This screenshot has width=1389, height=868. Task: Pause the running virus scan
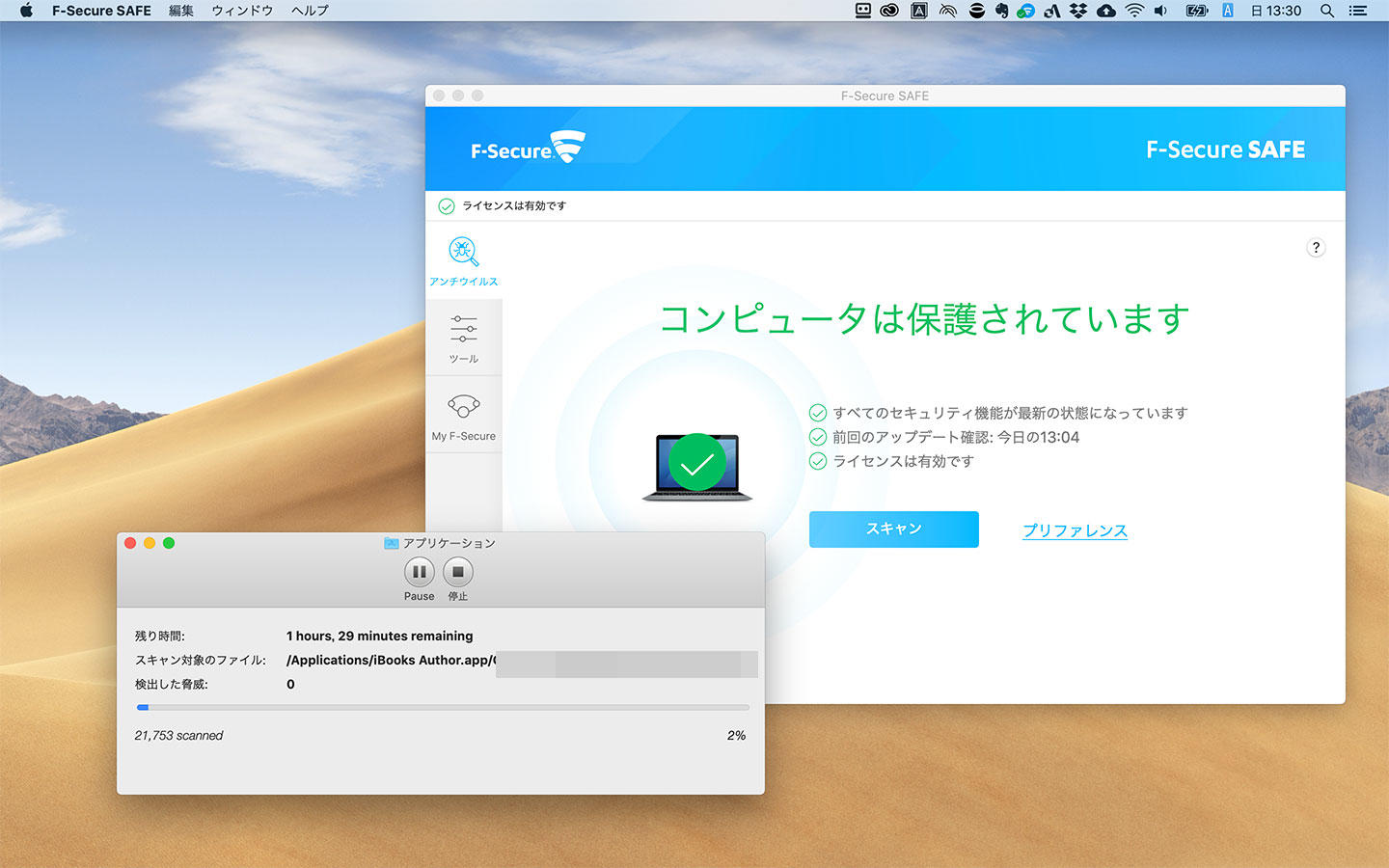click(419, 572)
